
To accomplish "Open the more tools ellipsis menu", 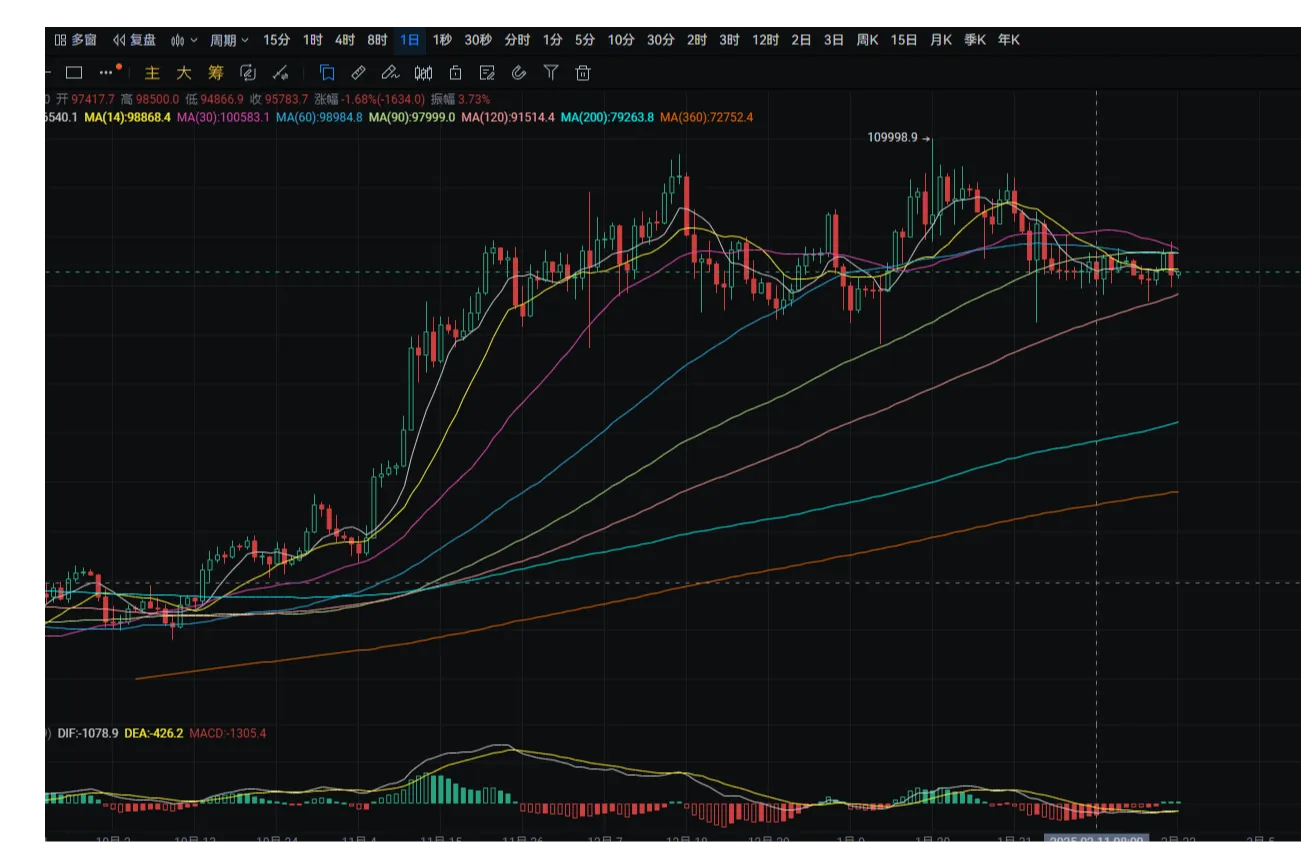I will (x=107, y=72).
